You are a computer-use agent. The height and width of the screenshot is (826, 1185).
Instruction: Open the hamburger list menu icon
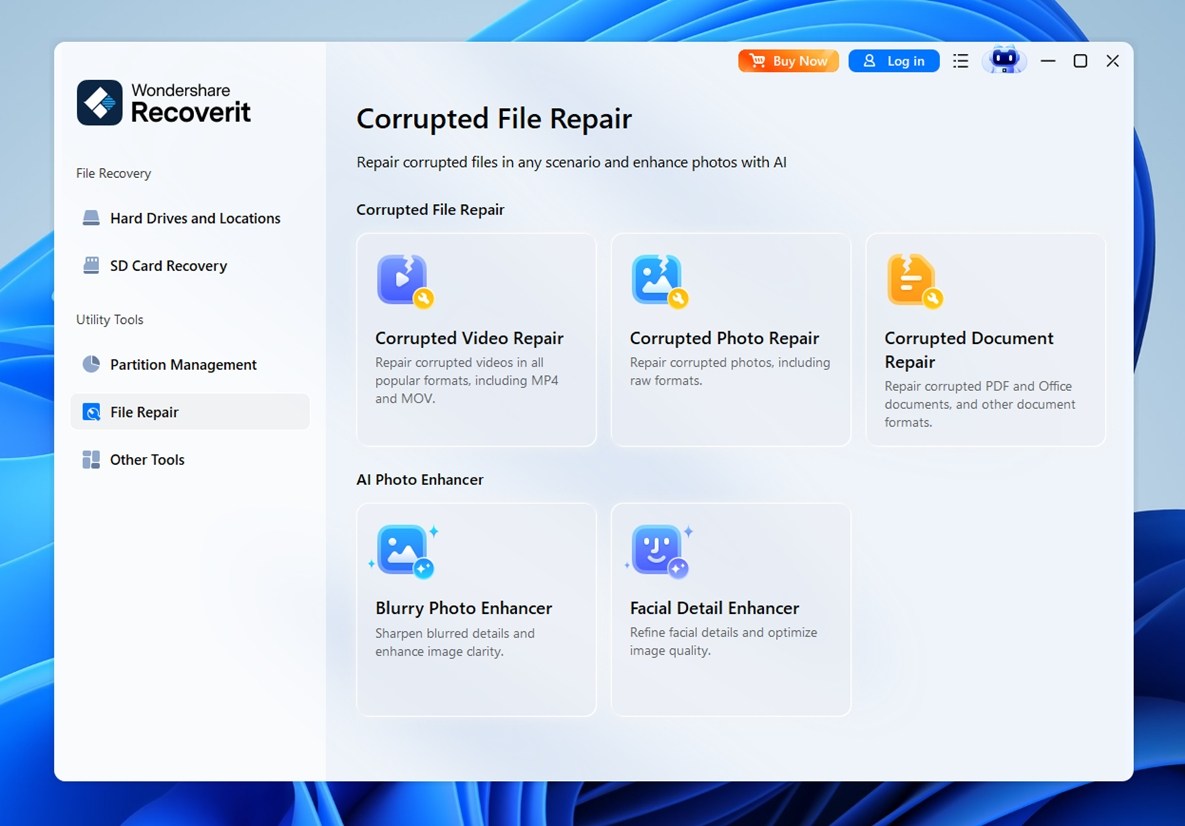point(961,60)
